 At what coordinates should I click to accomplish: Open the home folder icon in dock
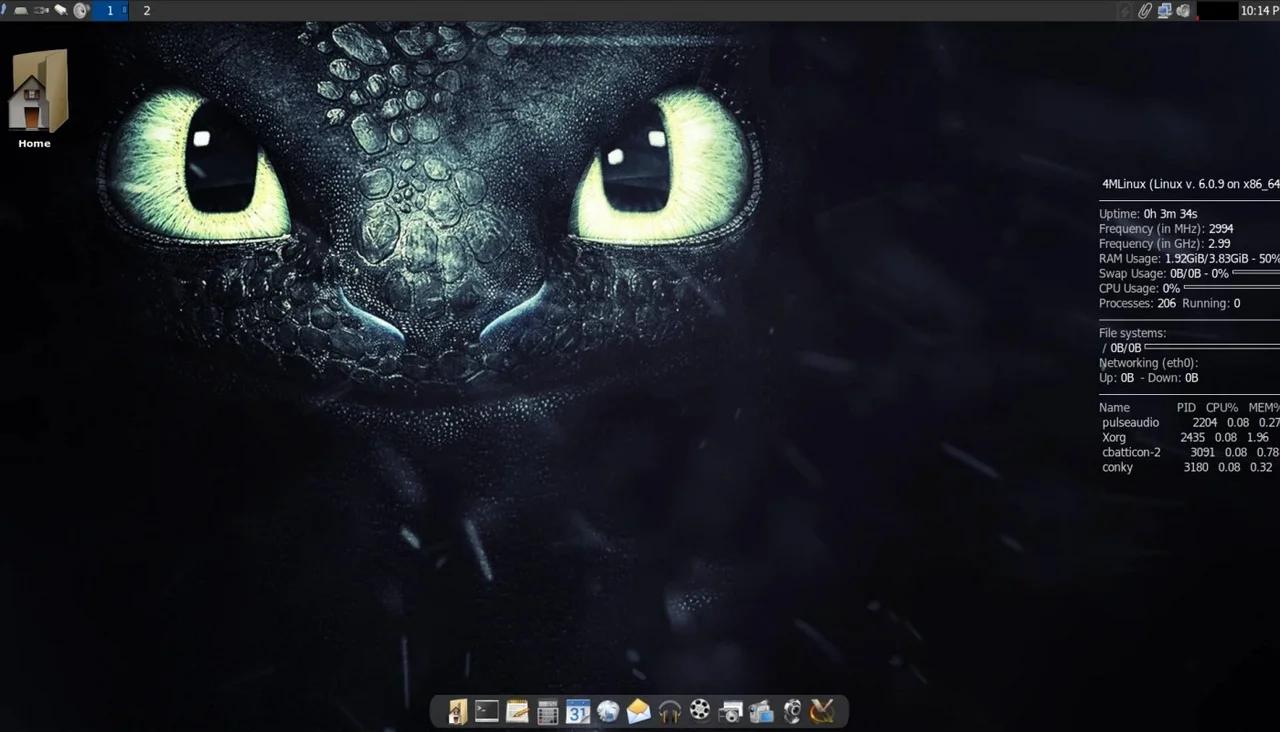click(x=457, y=711)
